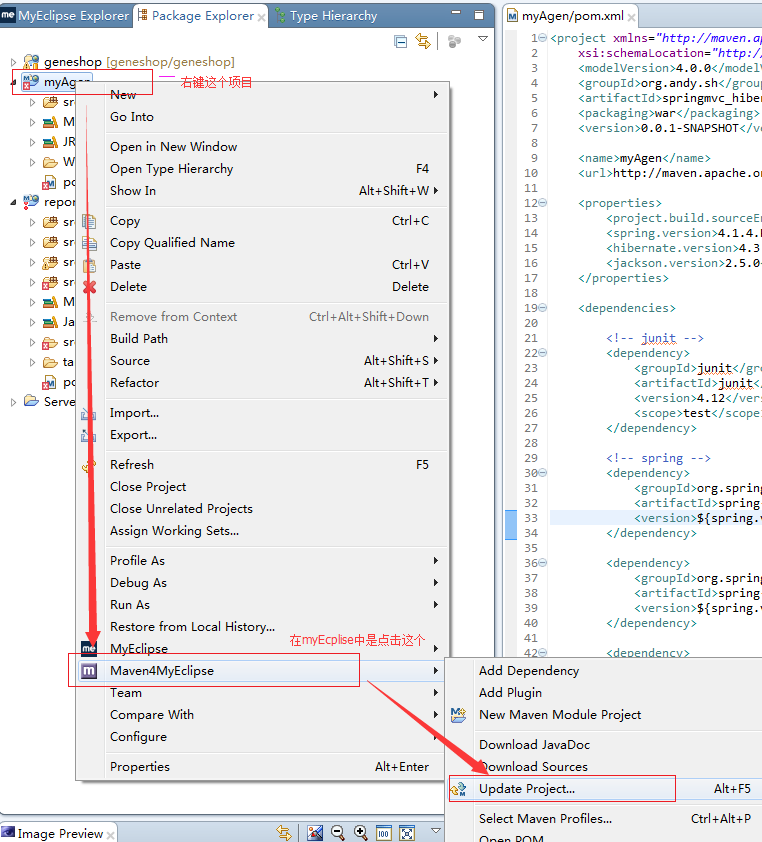Click Copy Qualified Name icon
The height and width of the screenshot is (842, 762).
point(89,243)
